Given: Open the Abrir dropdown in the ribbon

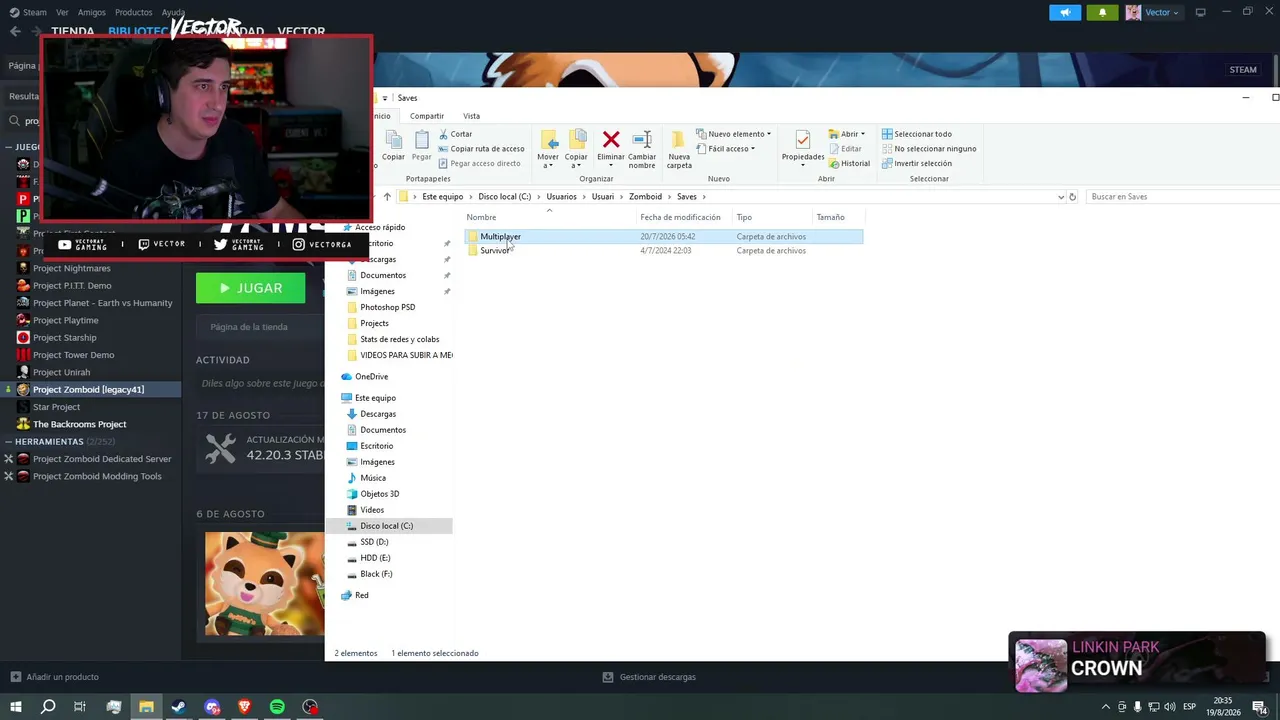Looking at the screenshot, I should click(847, 134).
